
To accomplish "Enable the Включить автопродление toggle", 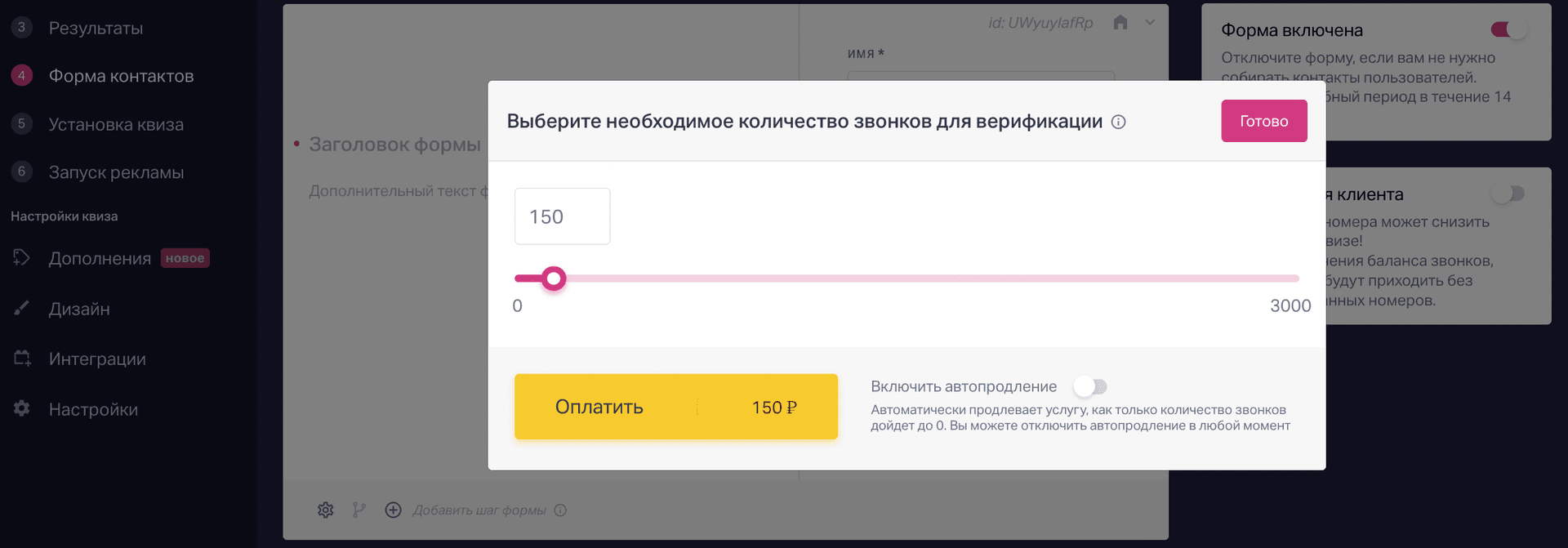I will [1090, 386].
